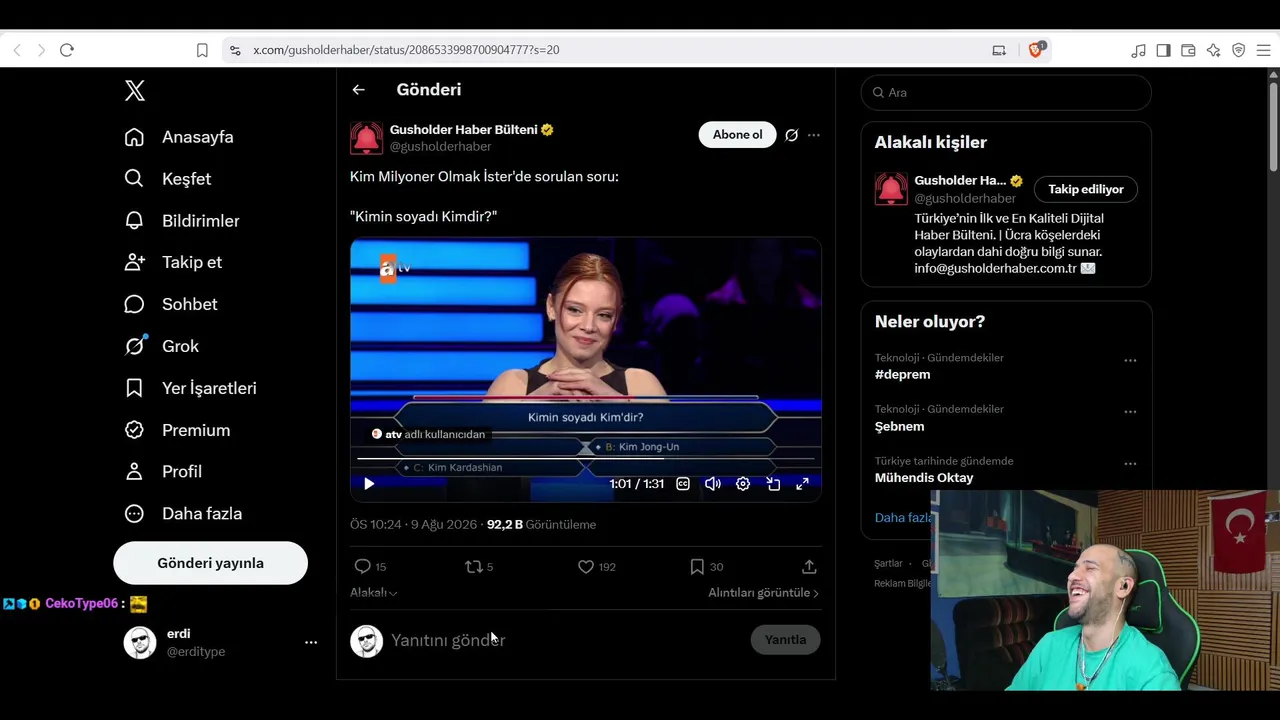Open the Takip et sidebar item
The width and height of the screenshot is (1280, 720).
(x=173, y=262)
